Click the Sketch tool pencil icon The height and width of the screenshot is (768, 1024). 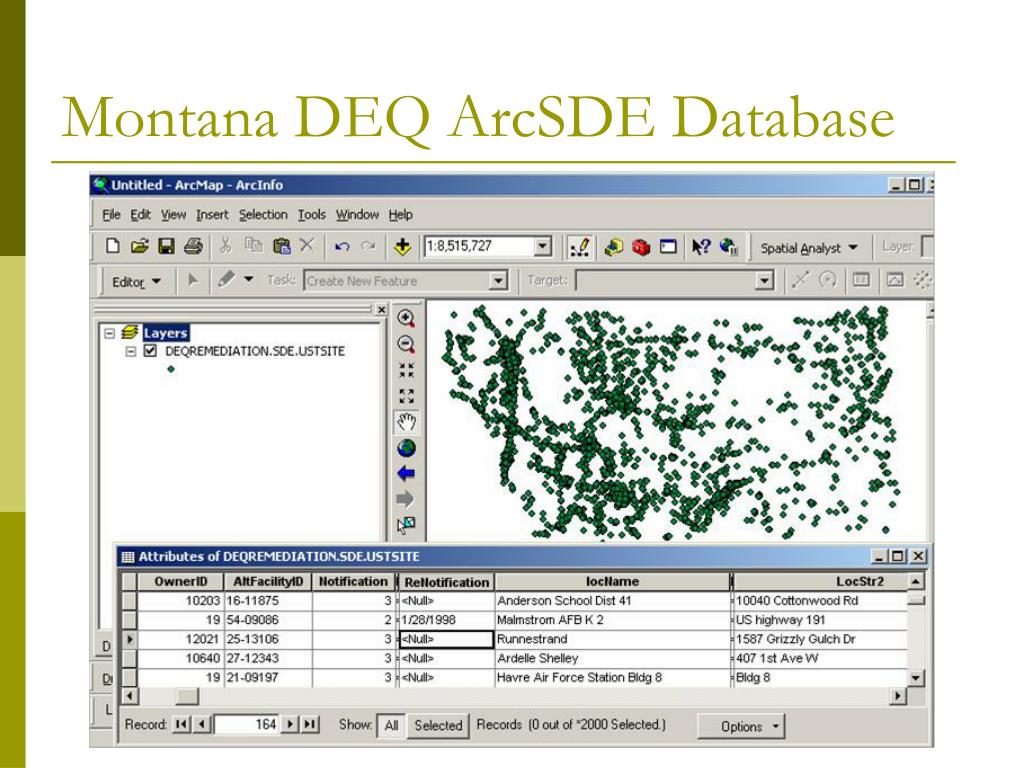(x=226, y=280)
